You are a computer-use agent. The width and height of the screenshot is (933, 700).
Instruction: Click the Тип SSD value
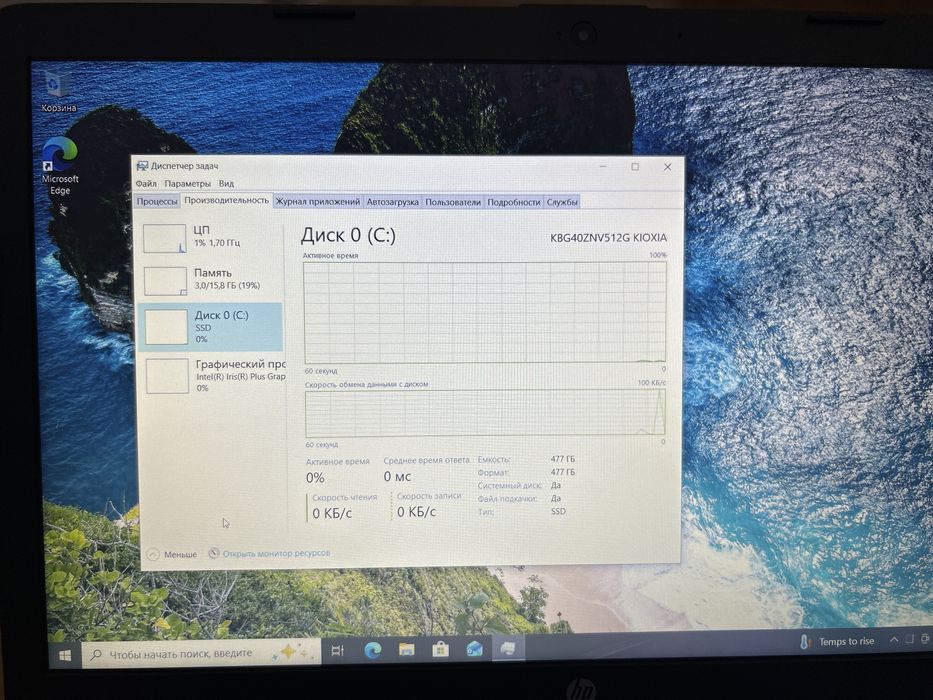click(558, 511)
